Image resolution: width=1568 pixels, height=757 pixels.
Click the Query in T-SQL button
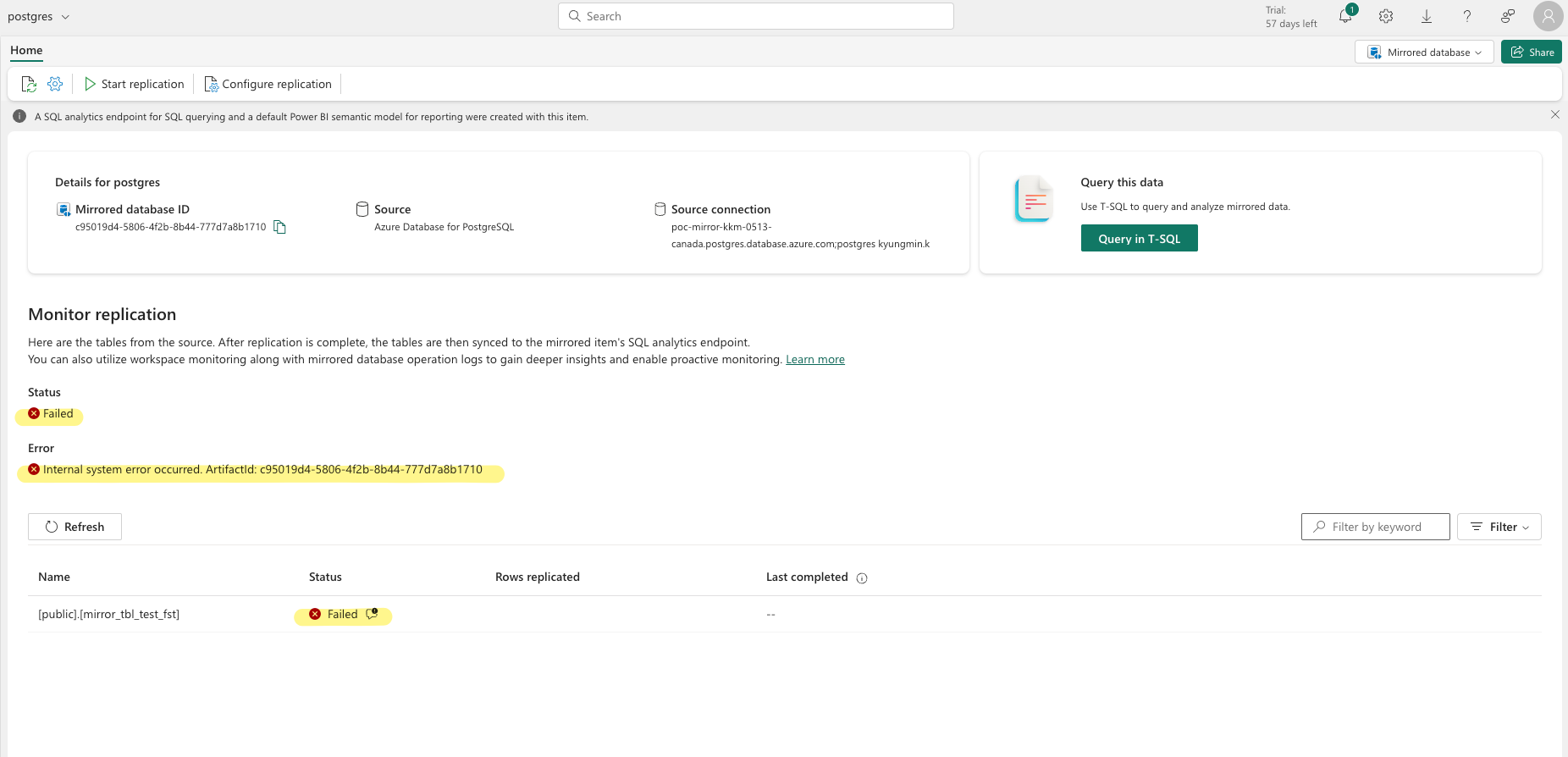[1139, 239]
